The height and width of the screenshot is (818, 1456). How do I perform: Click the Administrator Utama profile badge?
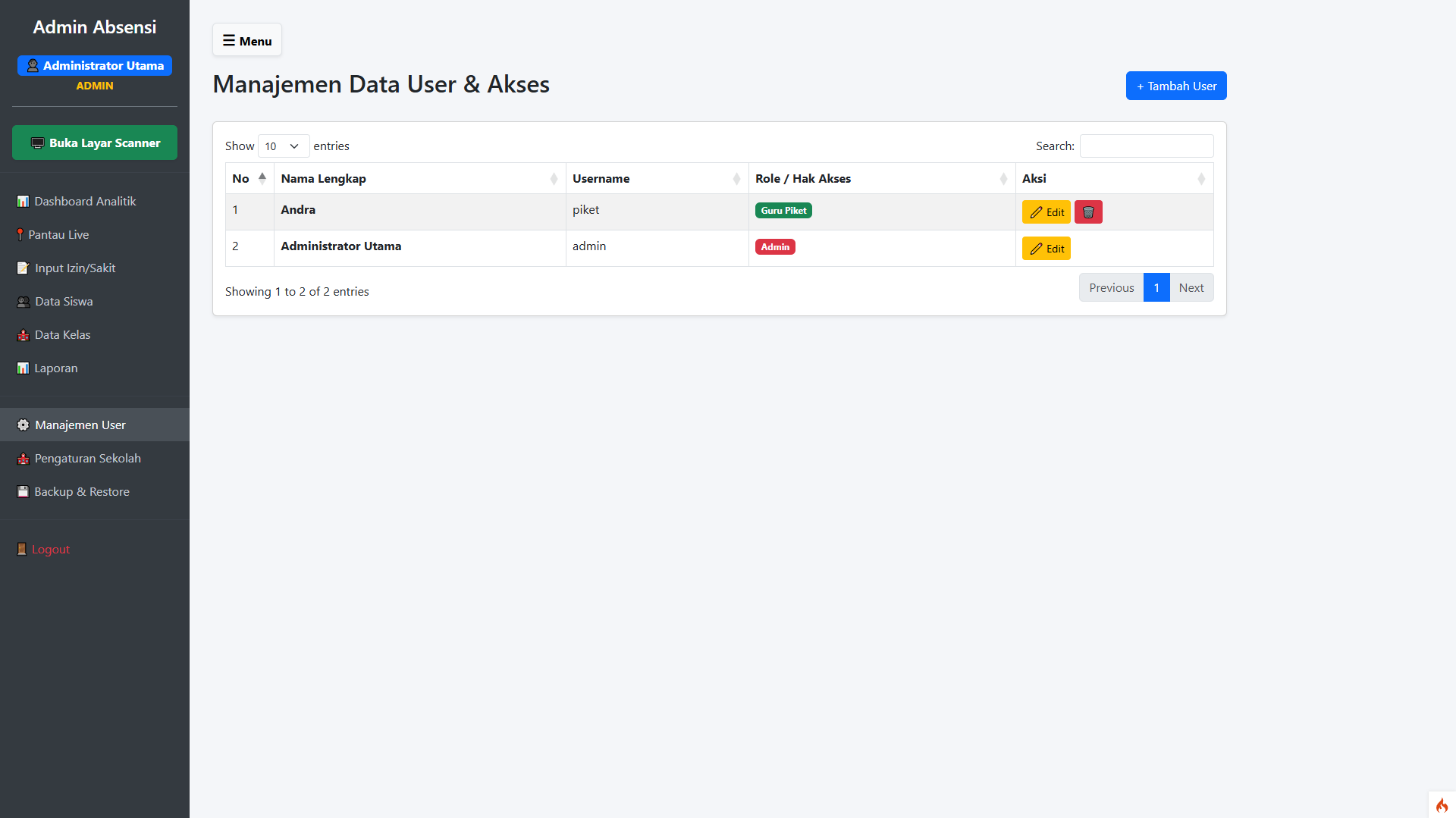(x=95, y=66)
